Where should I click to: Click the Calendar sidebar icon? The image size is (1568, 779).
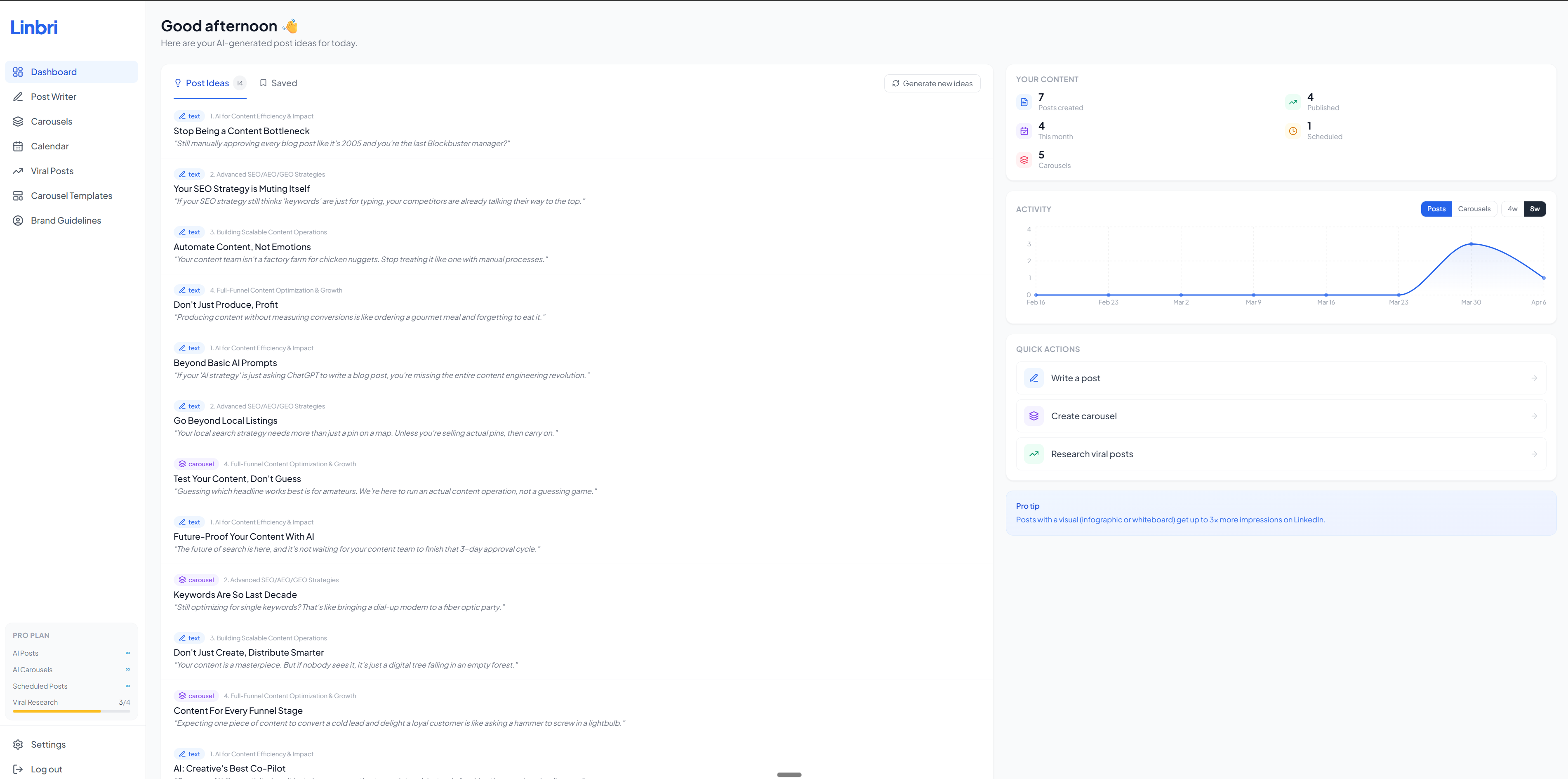[x=18, y=146]
